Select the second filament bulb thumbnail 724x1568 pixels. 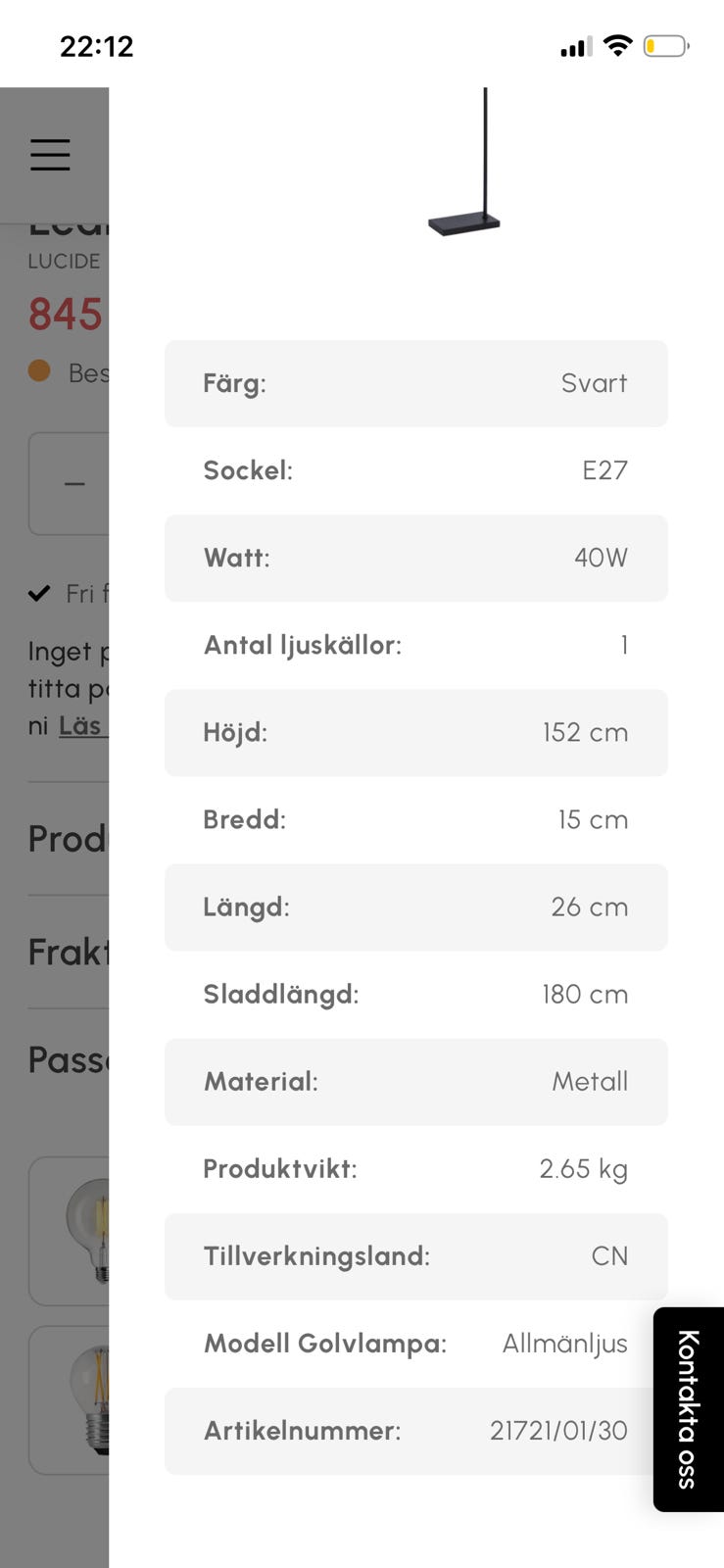(x=86, y=1399)
